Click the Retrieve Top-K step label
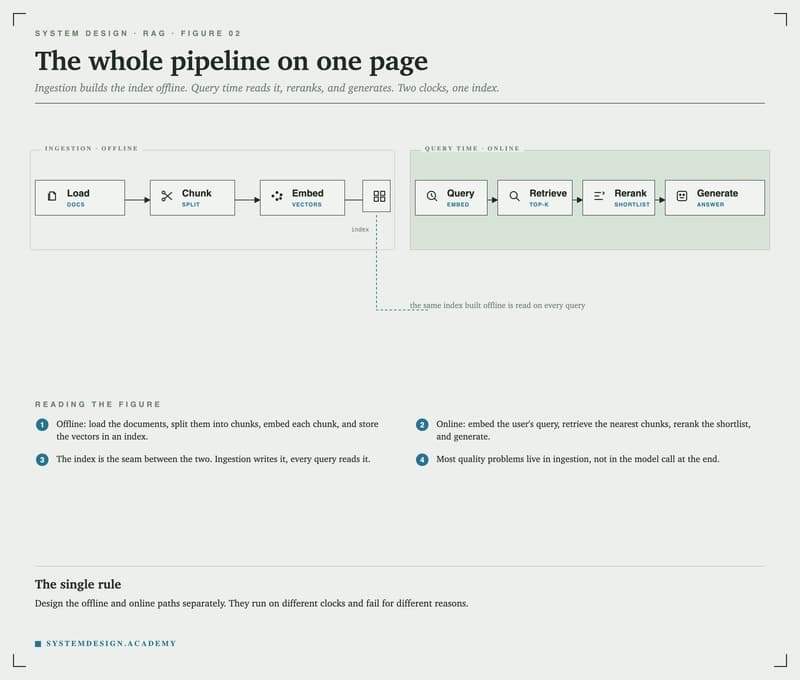The image size is (800, 680). point(548,198)
